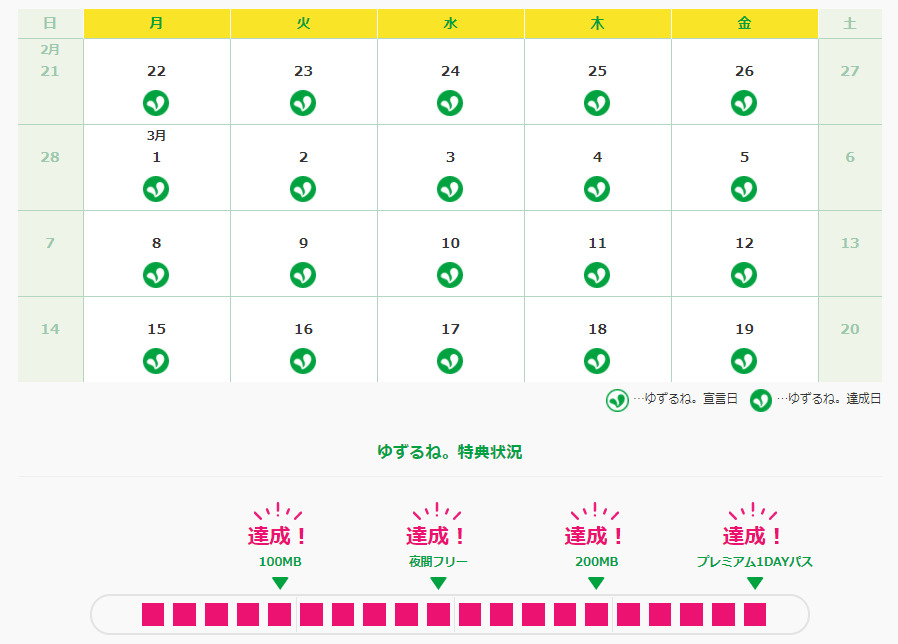
Task: Select the achievement icon on March 15
Action: [x=156, y=361]
